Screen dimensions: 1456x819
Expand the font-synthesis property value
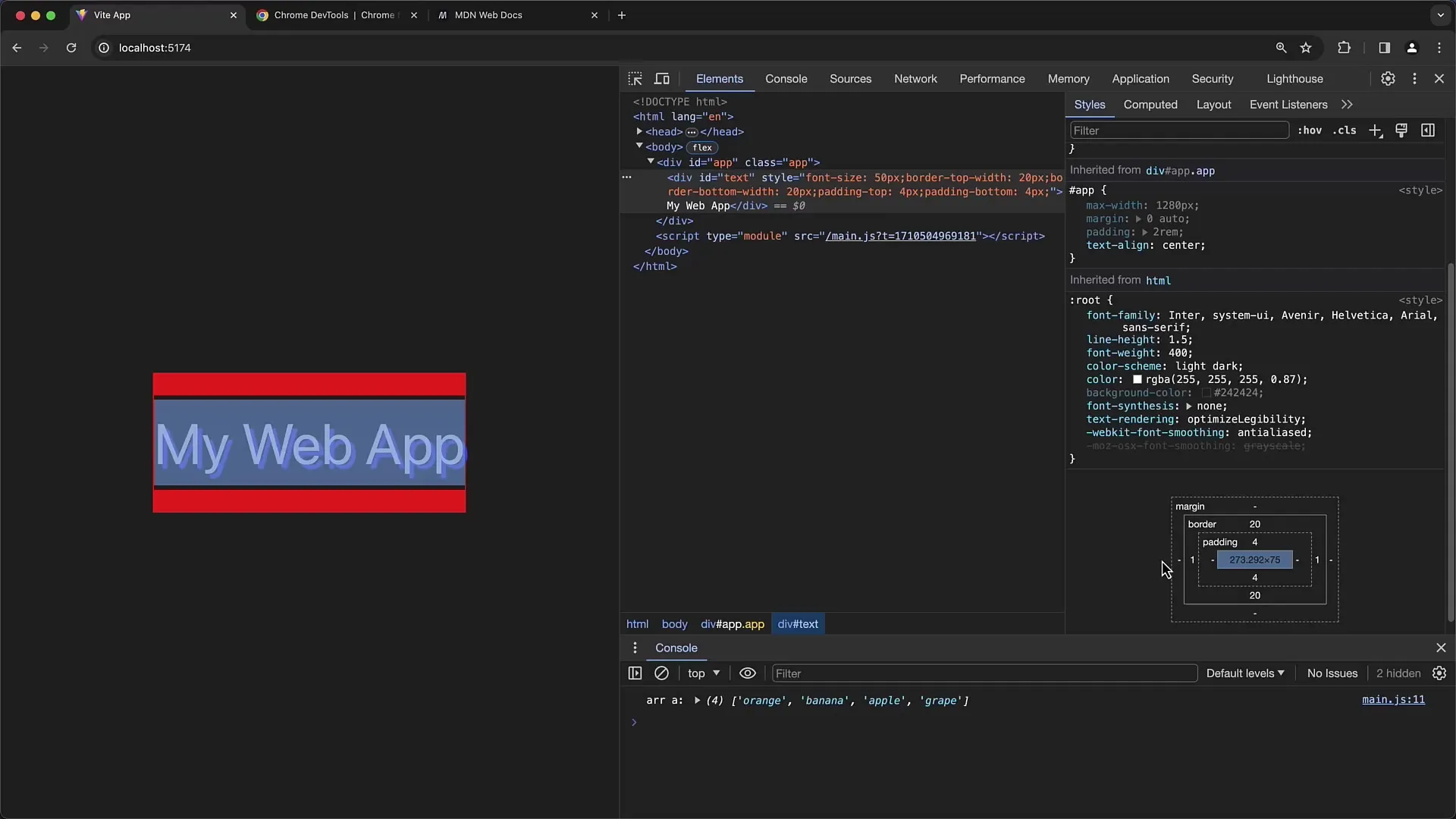(x=1188, y=406)
